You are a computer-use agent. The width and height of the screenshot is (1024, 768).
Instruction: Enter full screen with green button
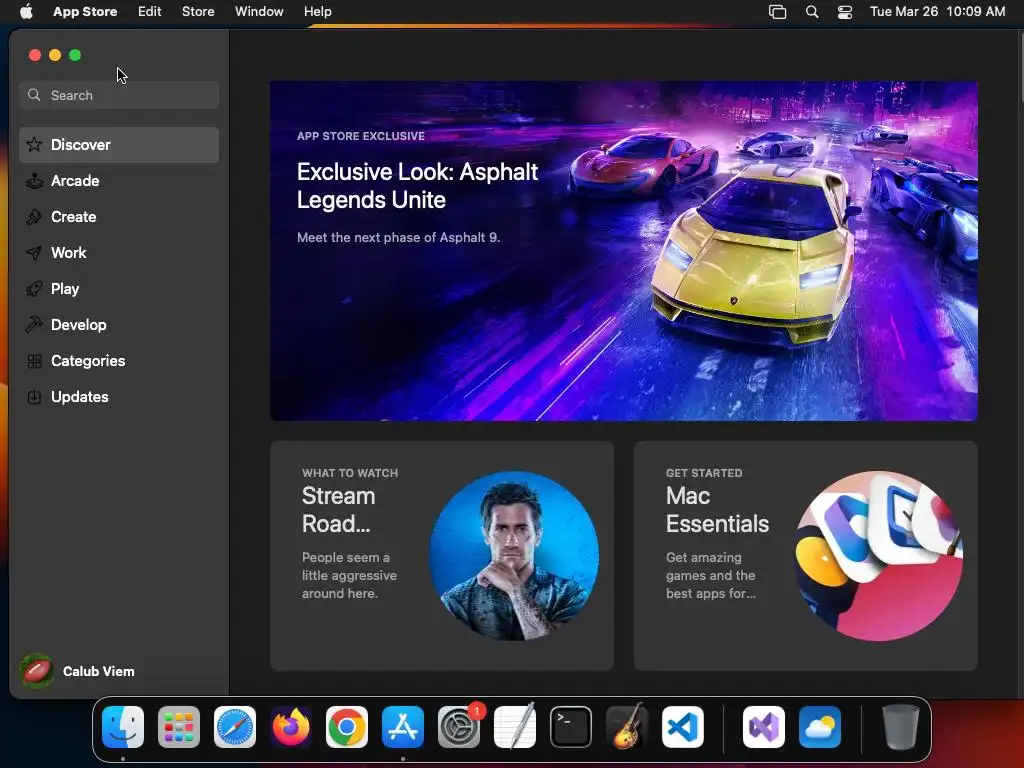[x=75, y=56]
